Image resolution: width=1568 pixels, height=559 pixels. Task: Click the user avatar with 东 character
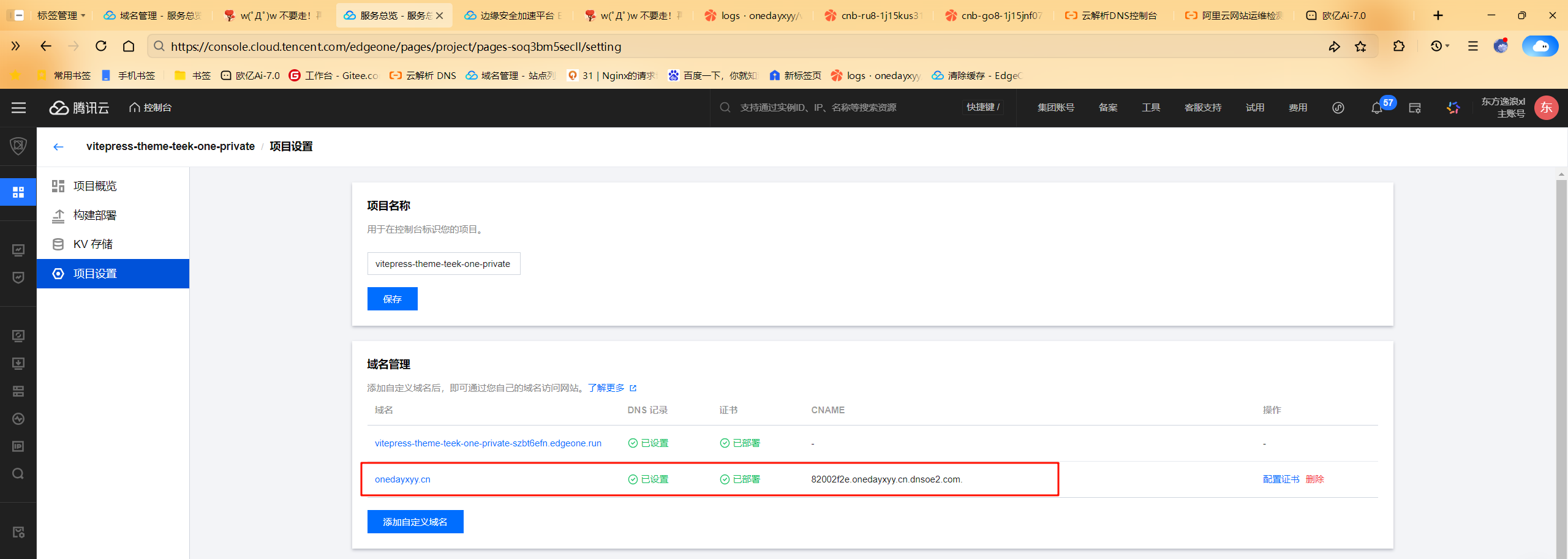pyautogui.click(x=1546, y=108)
